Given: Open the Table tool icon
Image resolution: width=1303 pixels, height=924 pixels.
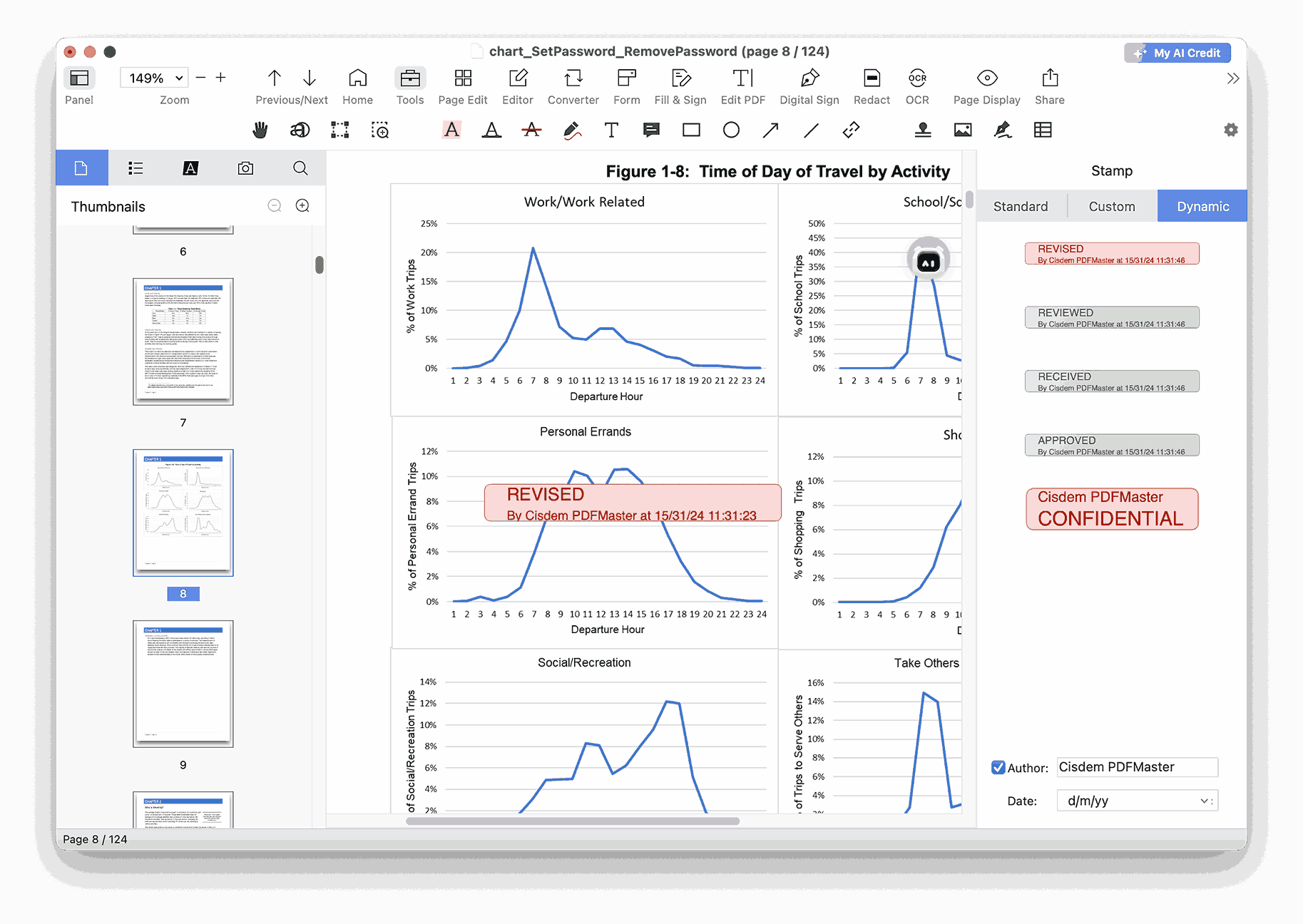Looking at the screenshot, I should coord(1043,130).
